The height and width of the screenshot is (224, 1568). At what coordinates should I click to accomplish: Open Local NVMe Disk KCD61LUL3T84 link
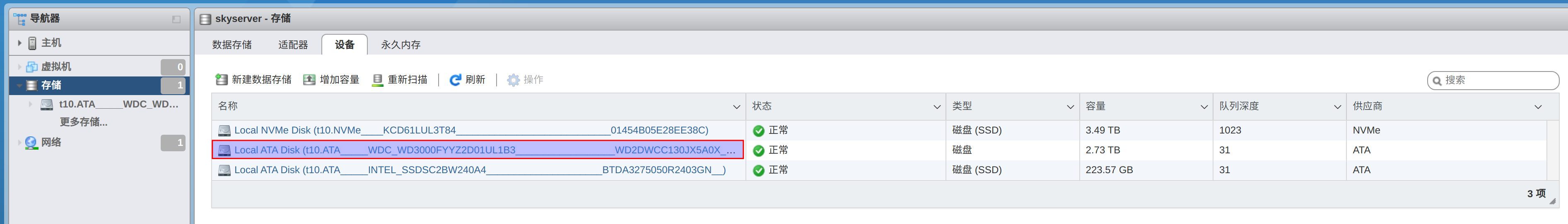pos(471,131)
